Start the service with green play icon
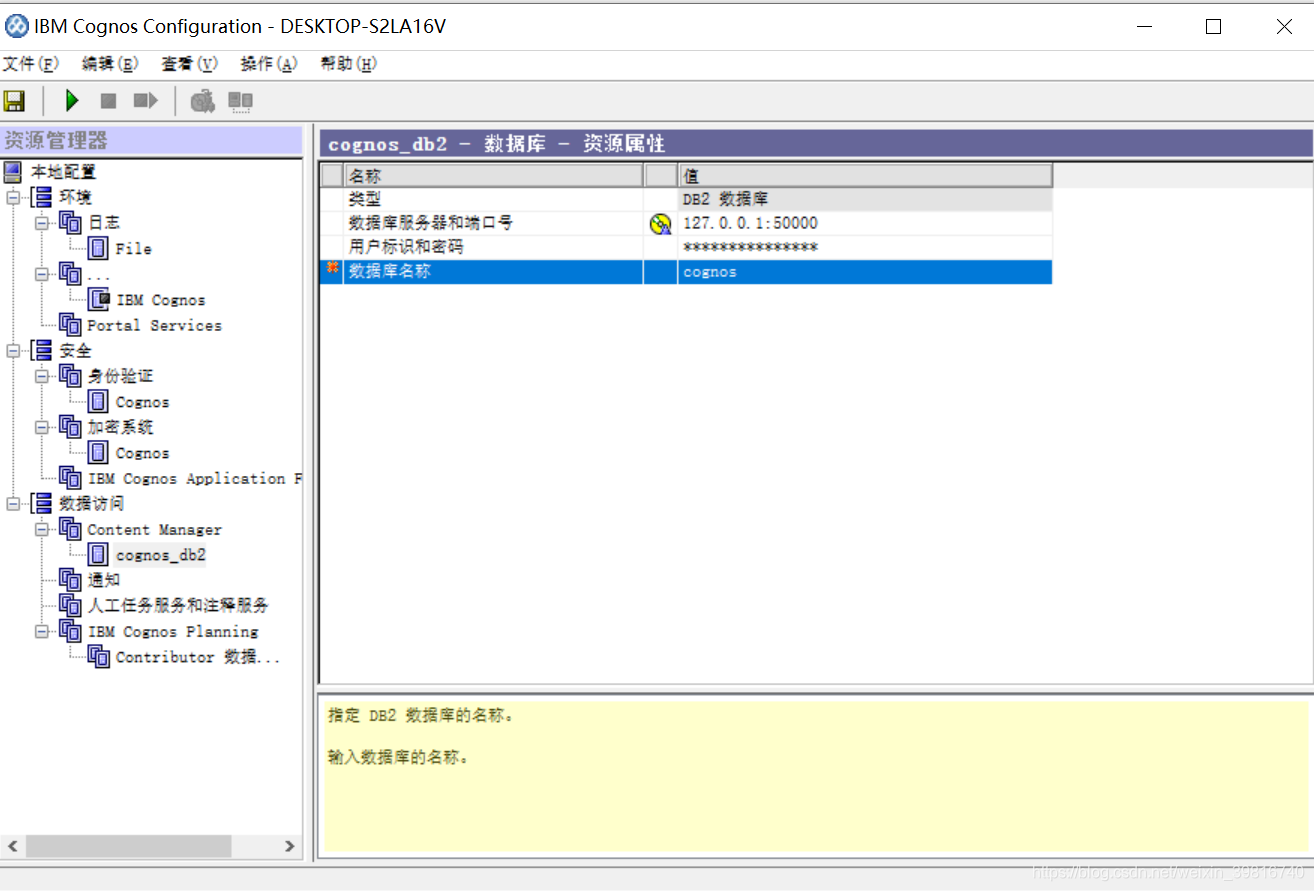Screen dimensions: 1314x891 click(x=72, y=101)
